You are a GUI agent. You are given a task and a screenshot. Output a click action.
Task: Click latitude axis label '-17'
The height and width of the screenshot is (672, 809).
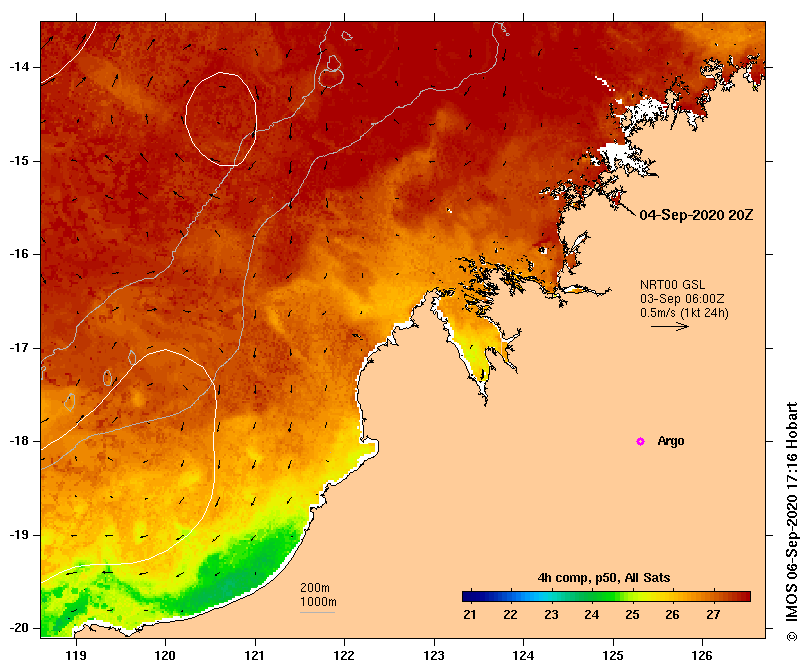[20, 348]
